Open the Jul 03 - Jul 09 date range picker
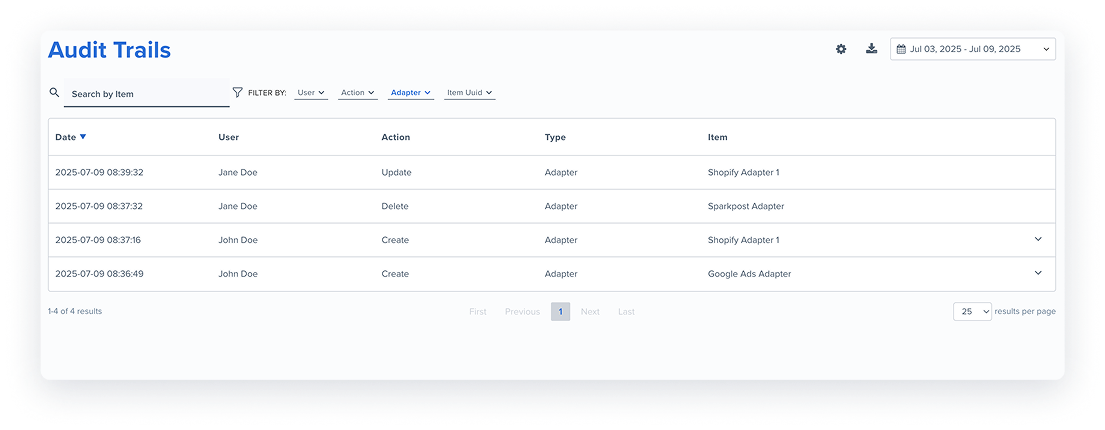This screenshot has width=1105, height=430. pos(973,49)
